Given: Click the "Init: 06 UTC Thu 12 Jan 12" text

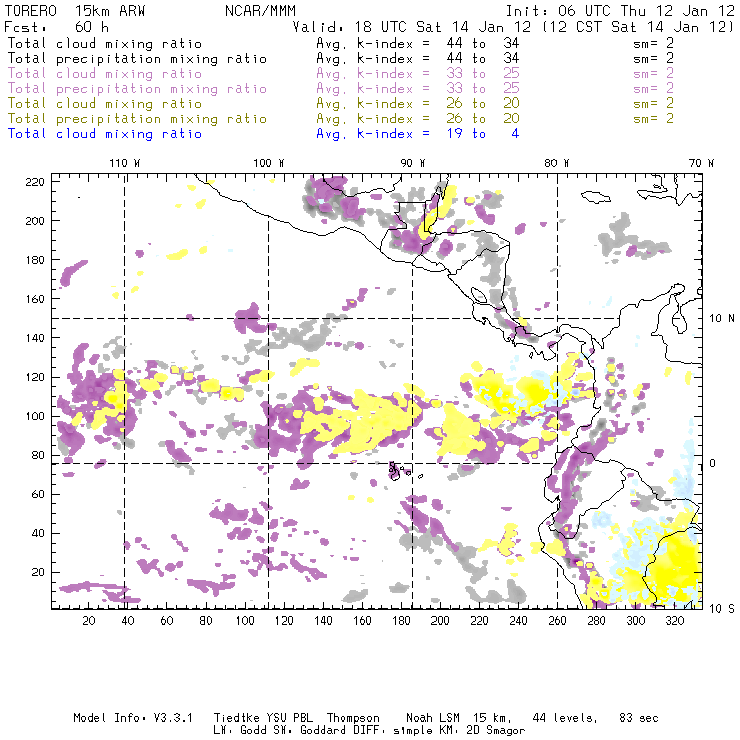Looking at the screenshot, I should (620, 11).
